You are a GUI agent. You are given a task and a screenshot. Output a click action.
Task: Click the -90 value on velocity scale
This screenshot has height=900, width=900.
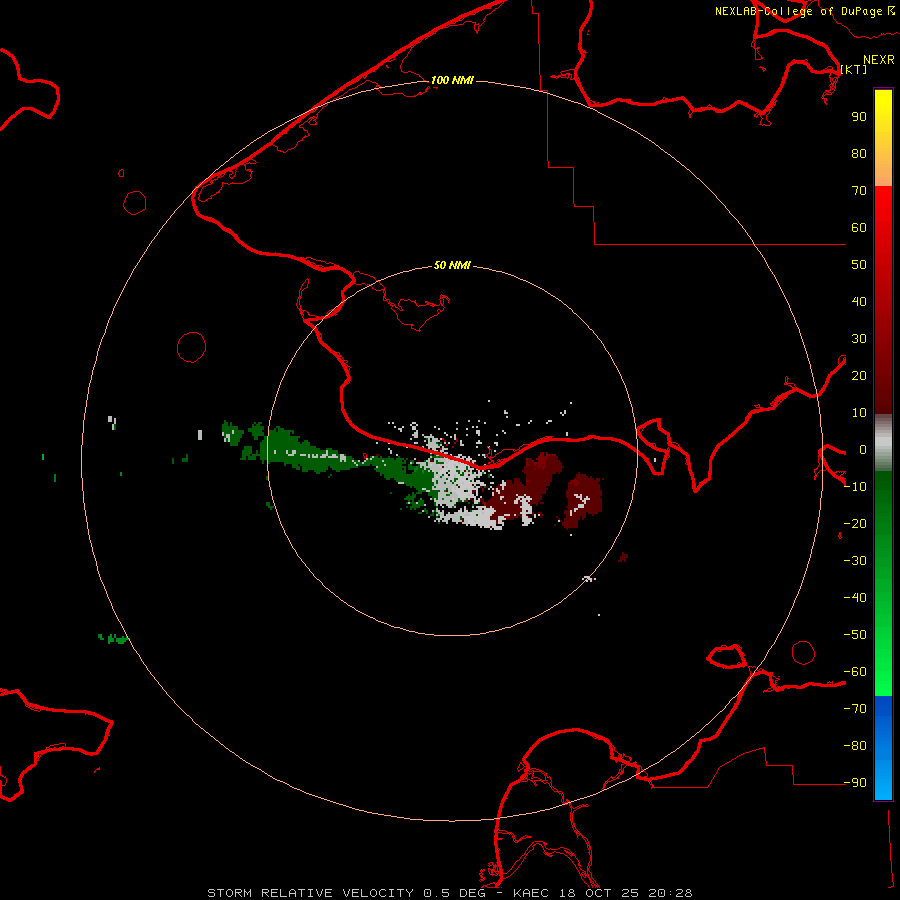(855, 783)
